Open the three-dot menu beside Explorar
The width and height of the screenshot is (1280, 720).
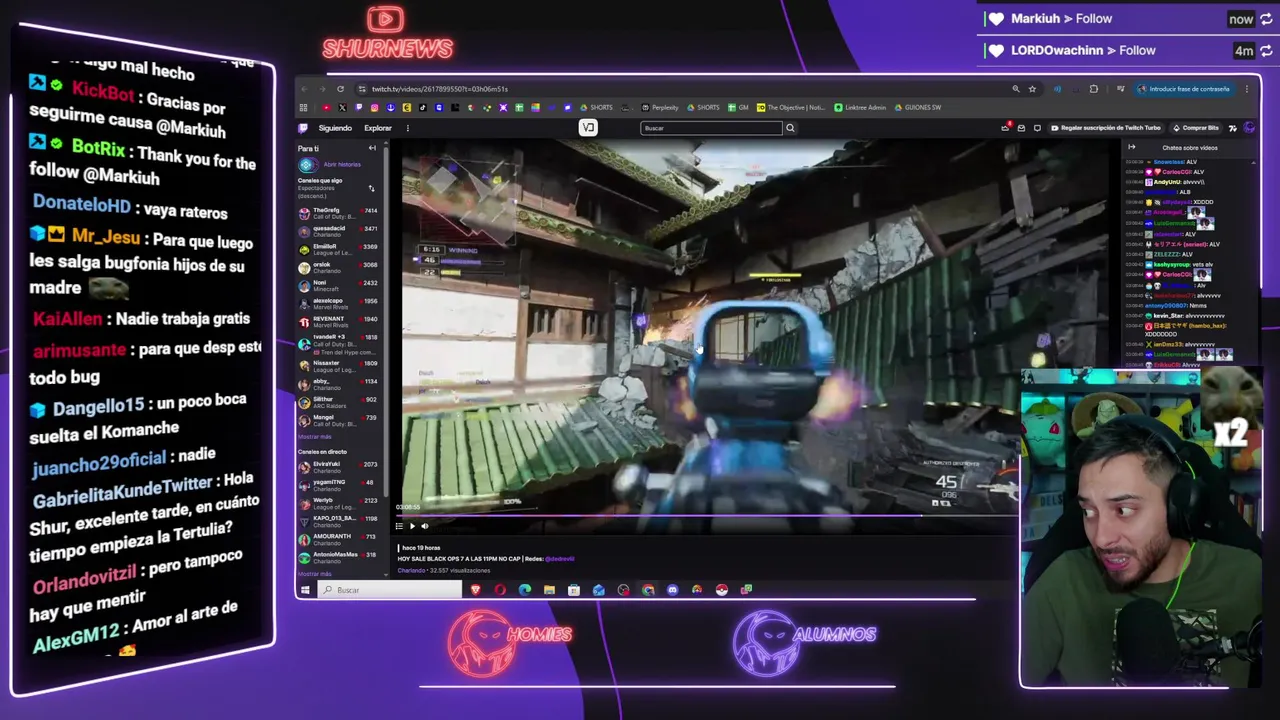(408, 128)
